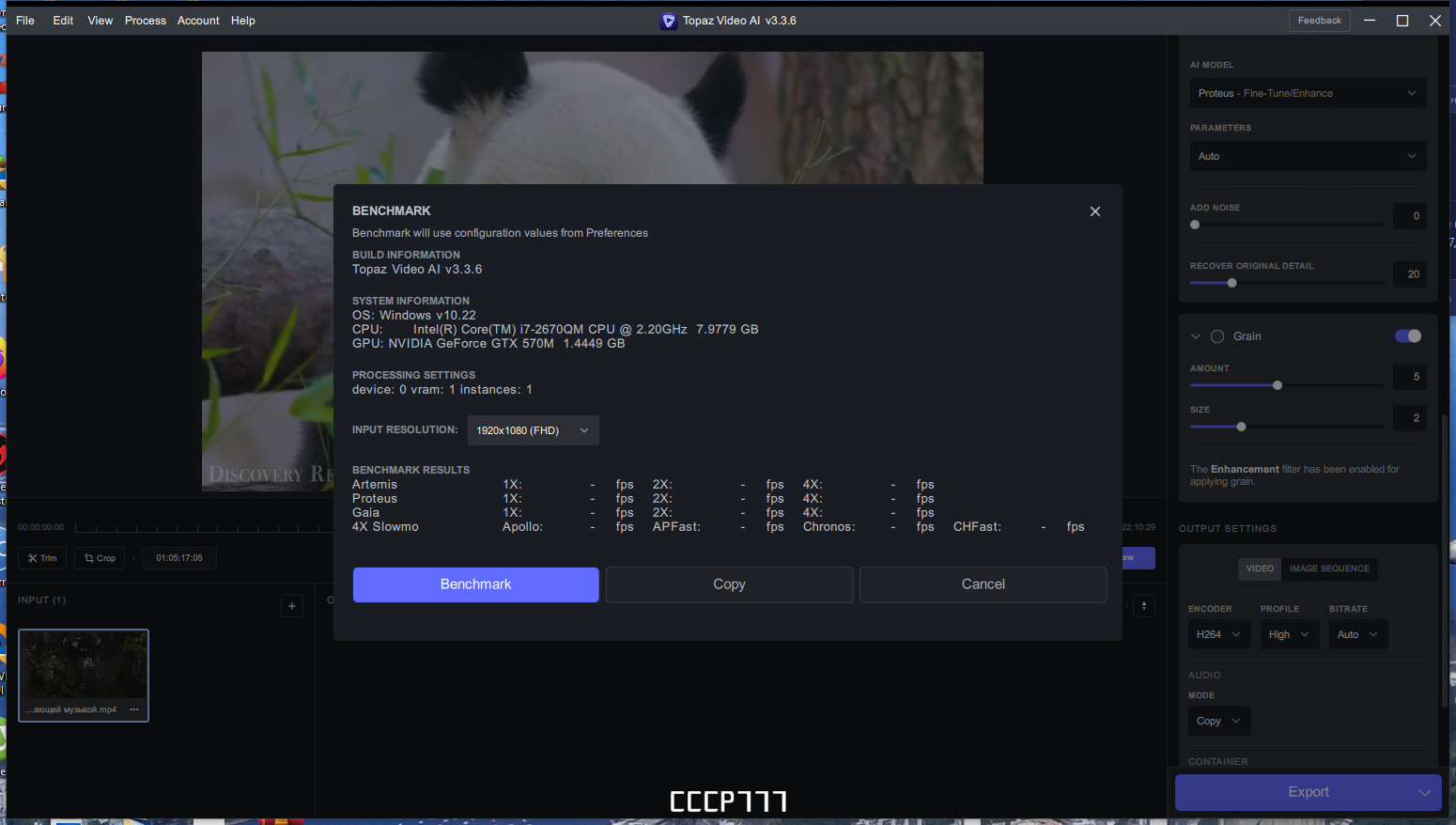Viewport: 1456px width, 825px height.
Task: Open the View menu
Action: [x=101, y=21]
